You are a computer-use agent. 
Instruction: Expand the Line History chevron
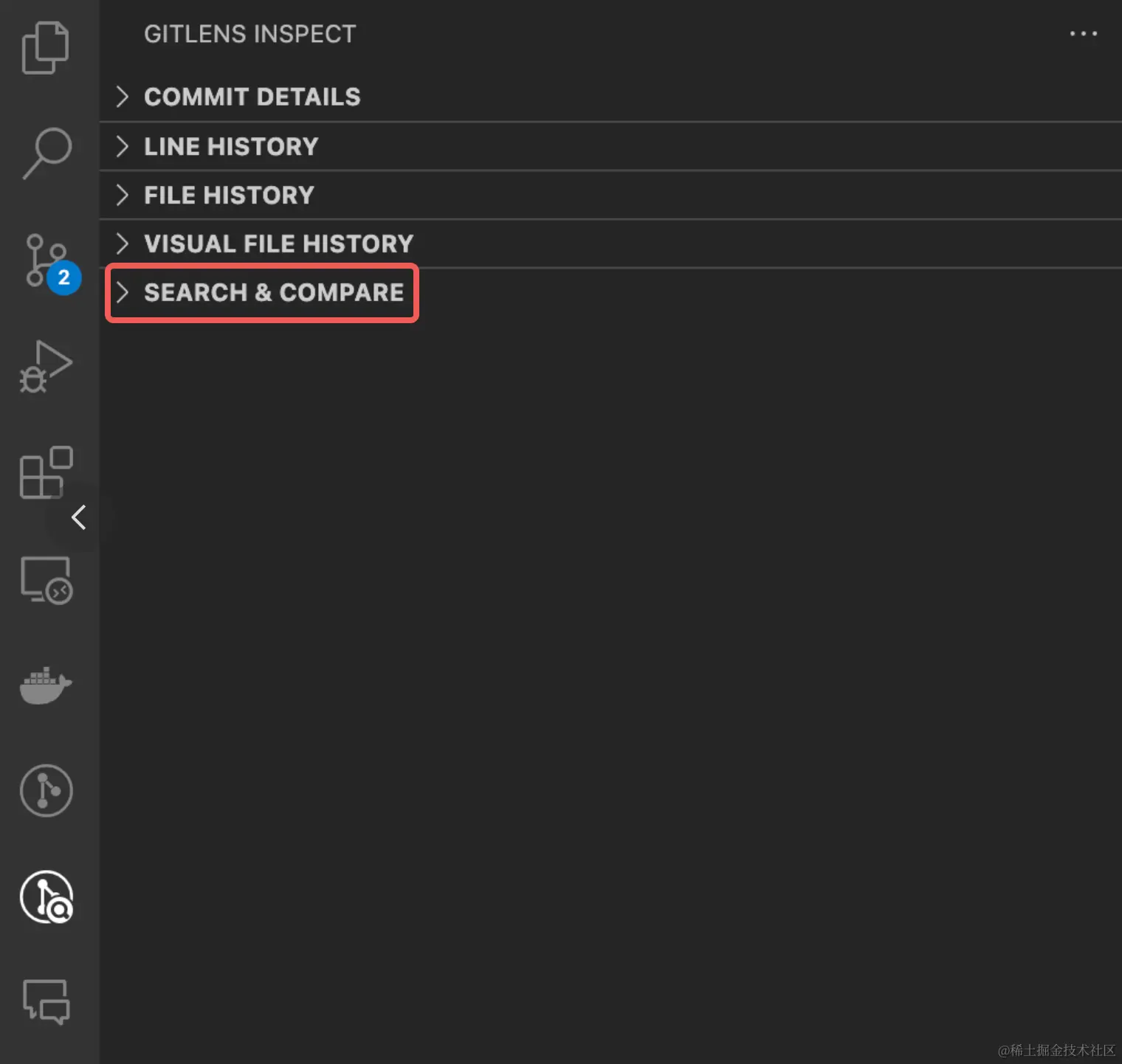(x=123, y=146)
